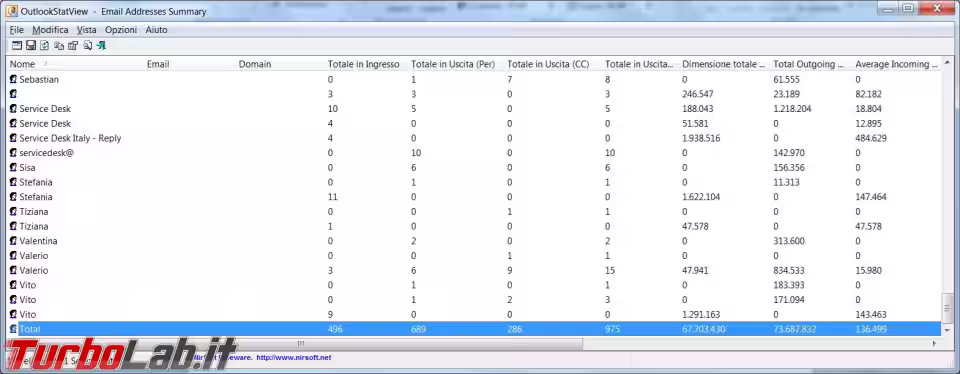This screenshot has width=960, height=374.
Task: Click the horizontal scrollbar thumb
Action: (x=301, y=343)
